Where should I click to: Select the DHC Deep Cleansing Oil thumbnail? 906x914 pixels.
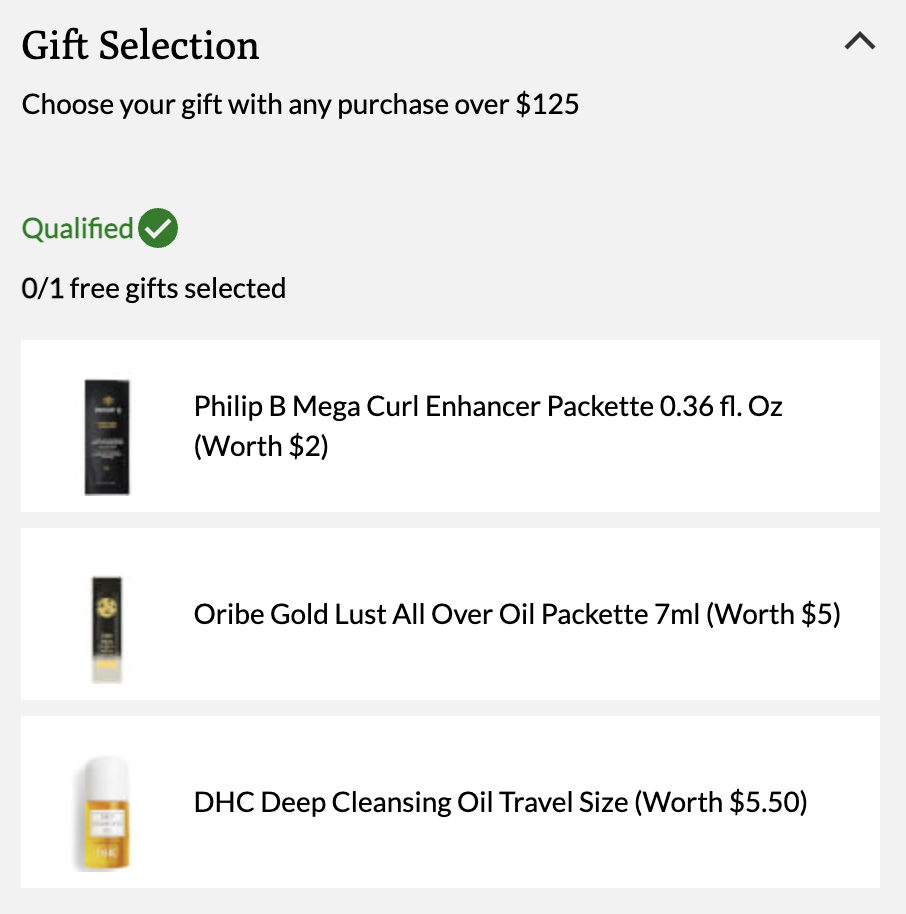103,814
